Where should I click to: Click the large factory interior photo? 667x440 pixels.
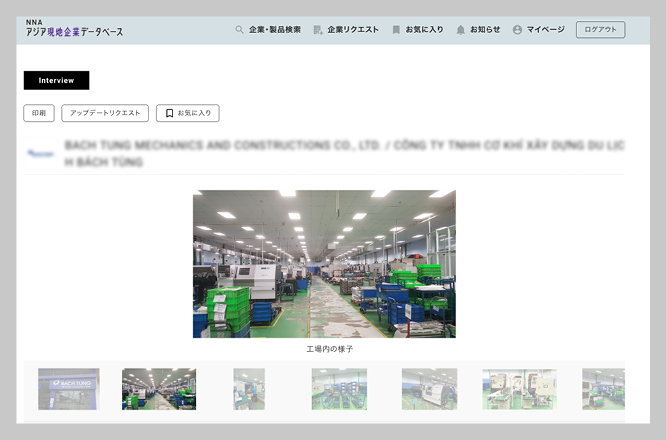324,264
